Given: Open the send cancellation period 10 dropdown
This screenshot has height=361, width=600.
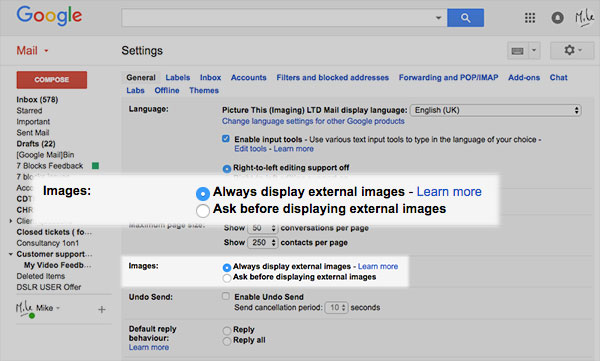Looking at the screenshot, I should click(x=336, y=307).
